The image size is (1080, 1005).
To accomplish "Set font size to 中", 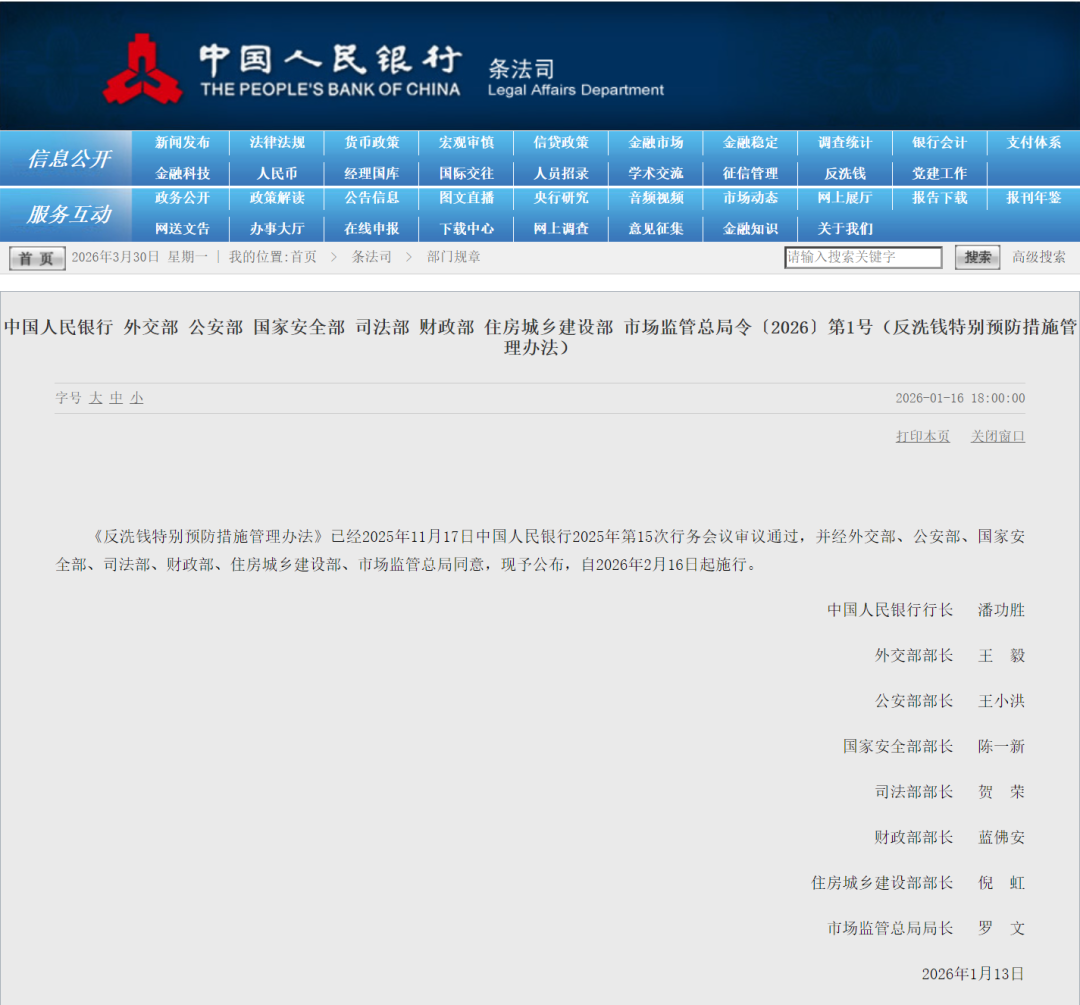I will 116,398.
